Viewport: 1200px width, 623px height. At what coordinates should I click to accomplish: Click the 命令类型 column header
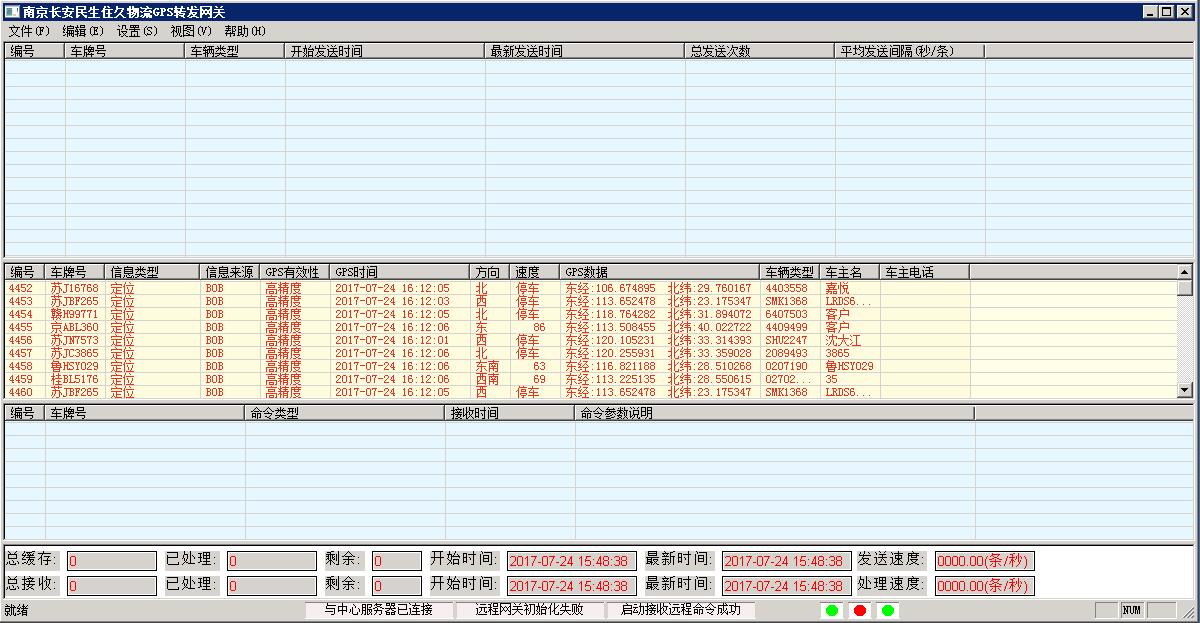pyautogui.click(x=345, y=413)
